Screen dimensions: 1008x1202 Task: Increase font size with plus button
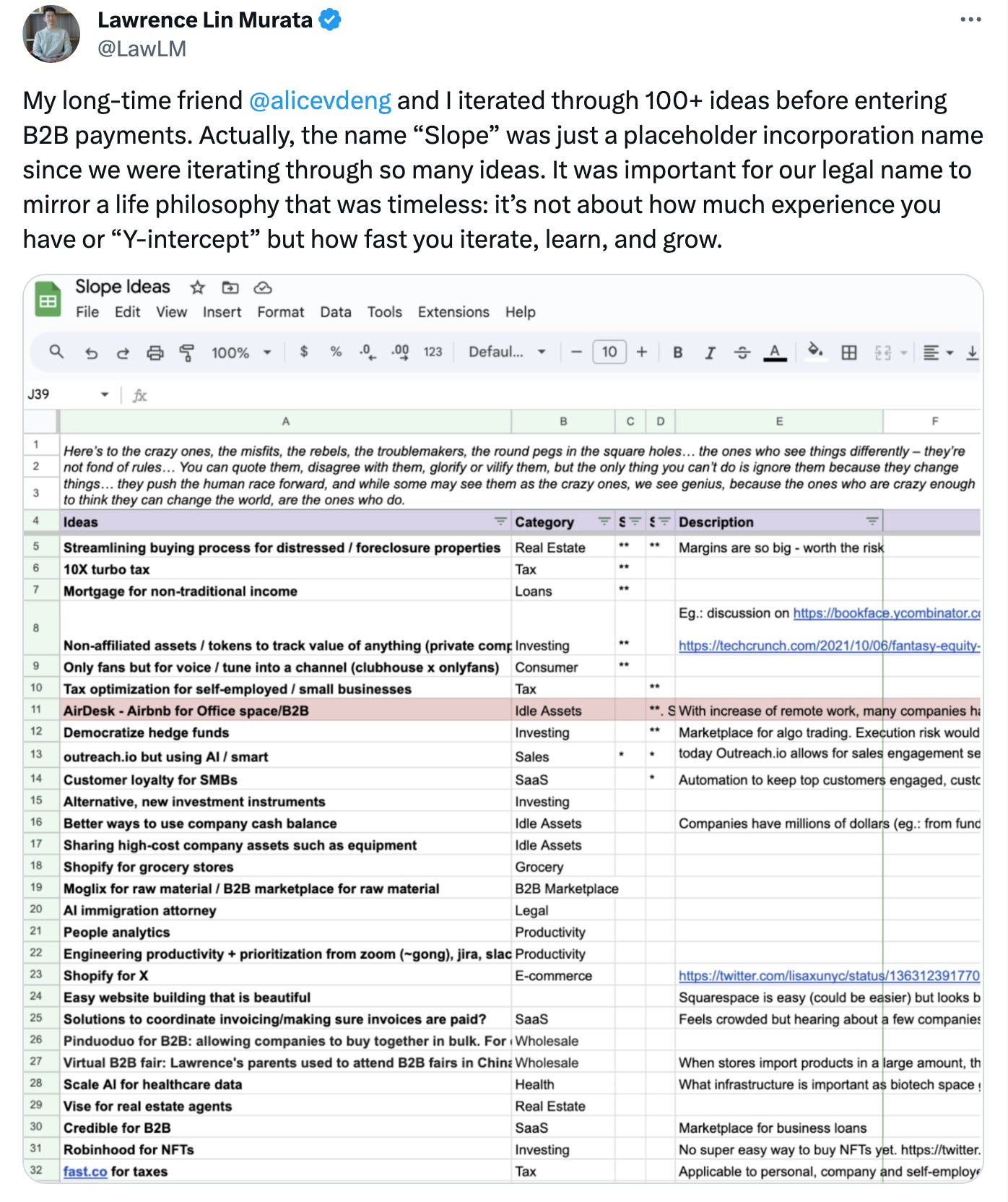click(641, 352)
